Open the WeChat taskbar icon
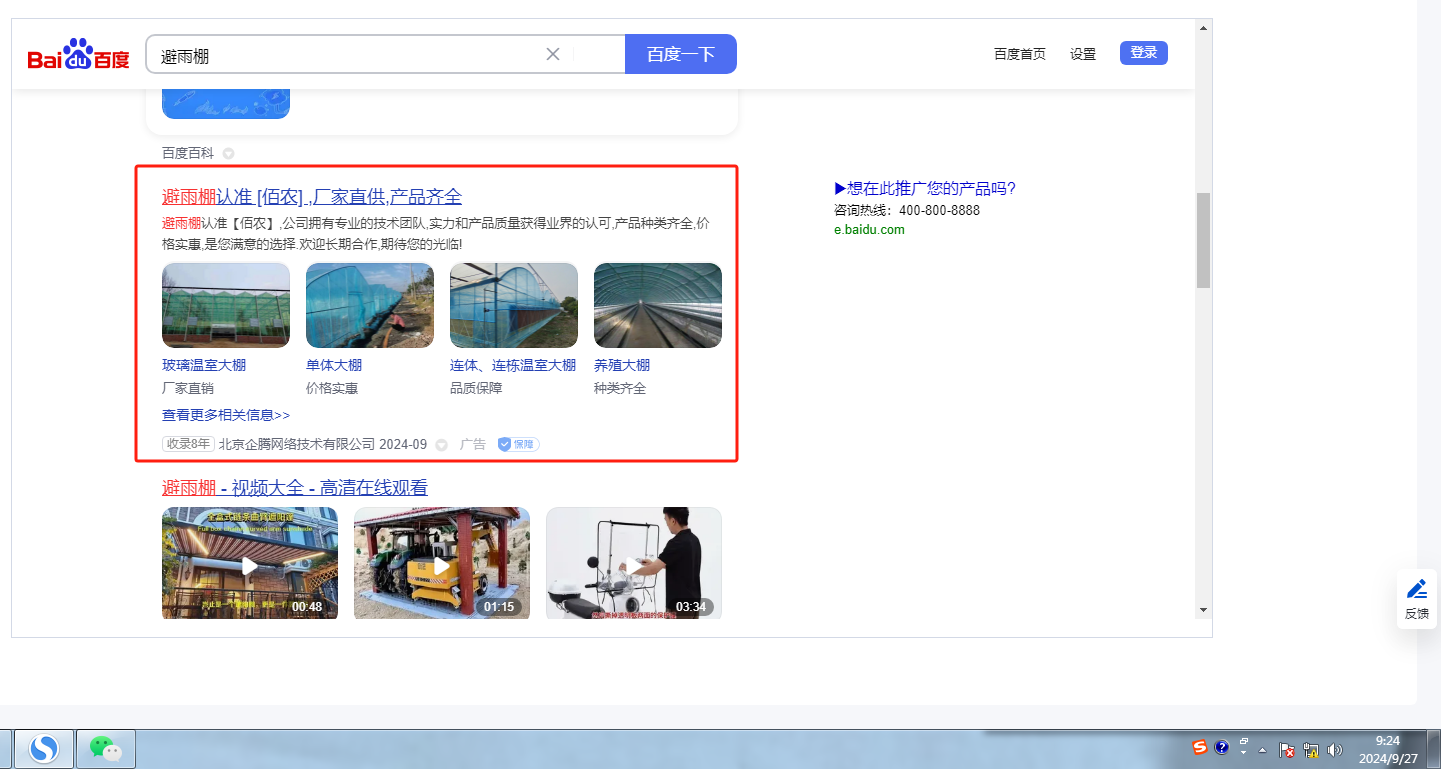This screenshot has width=1441, height=769. pos(105,748)
